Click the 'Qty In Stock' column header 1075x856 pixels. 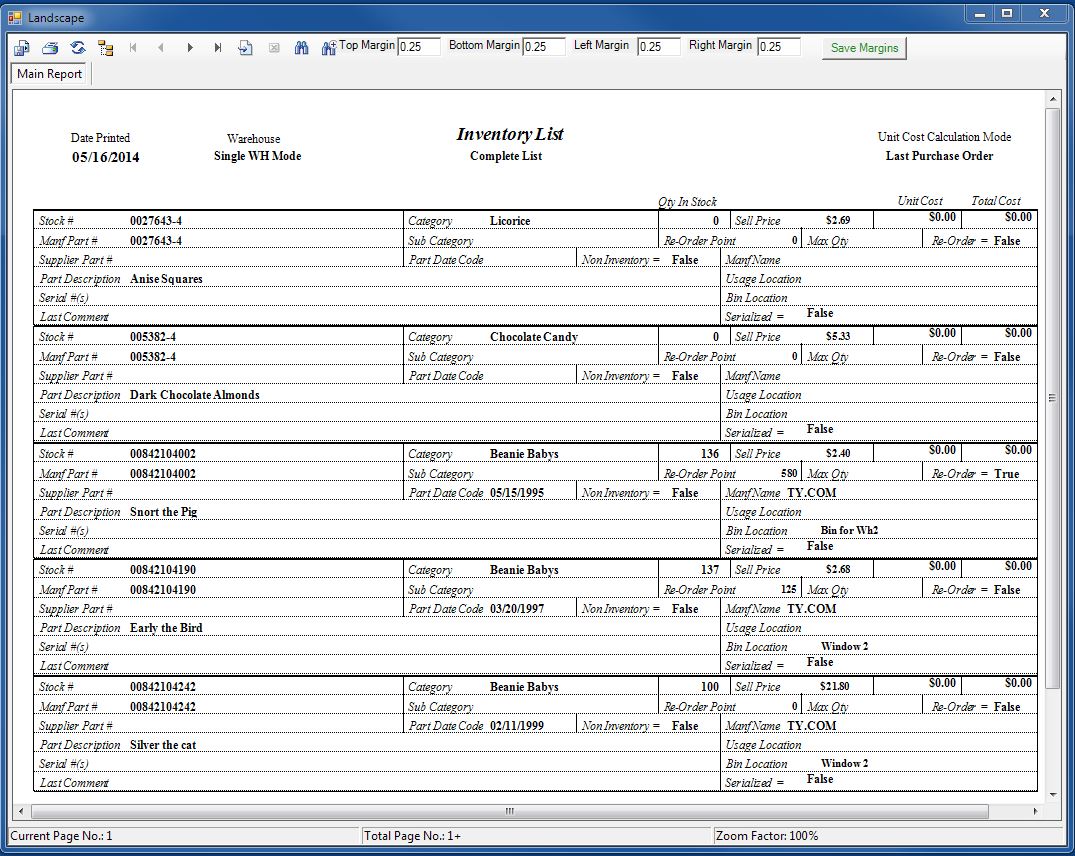click(x=687, y=201)
